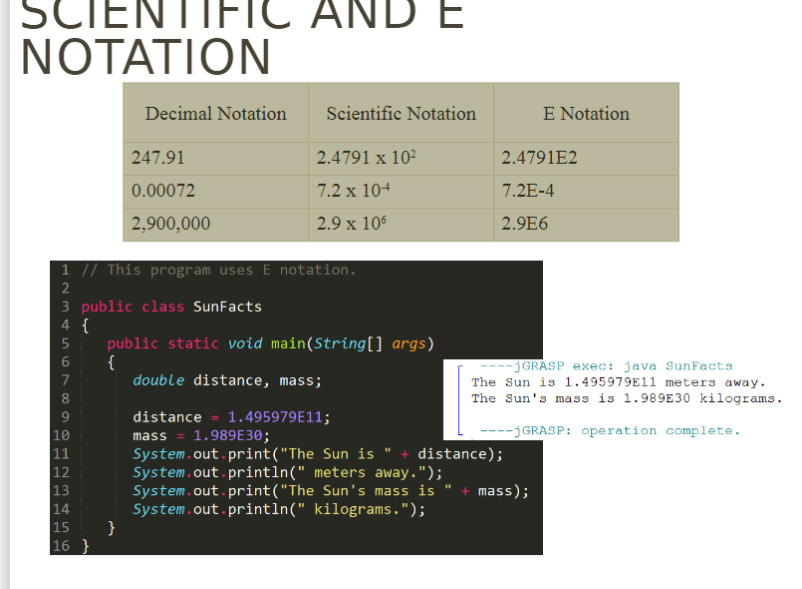Select the distance = 1.495979E11 assignment line

coord(232,417)
